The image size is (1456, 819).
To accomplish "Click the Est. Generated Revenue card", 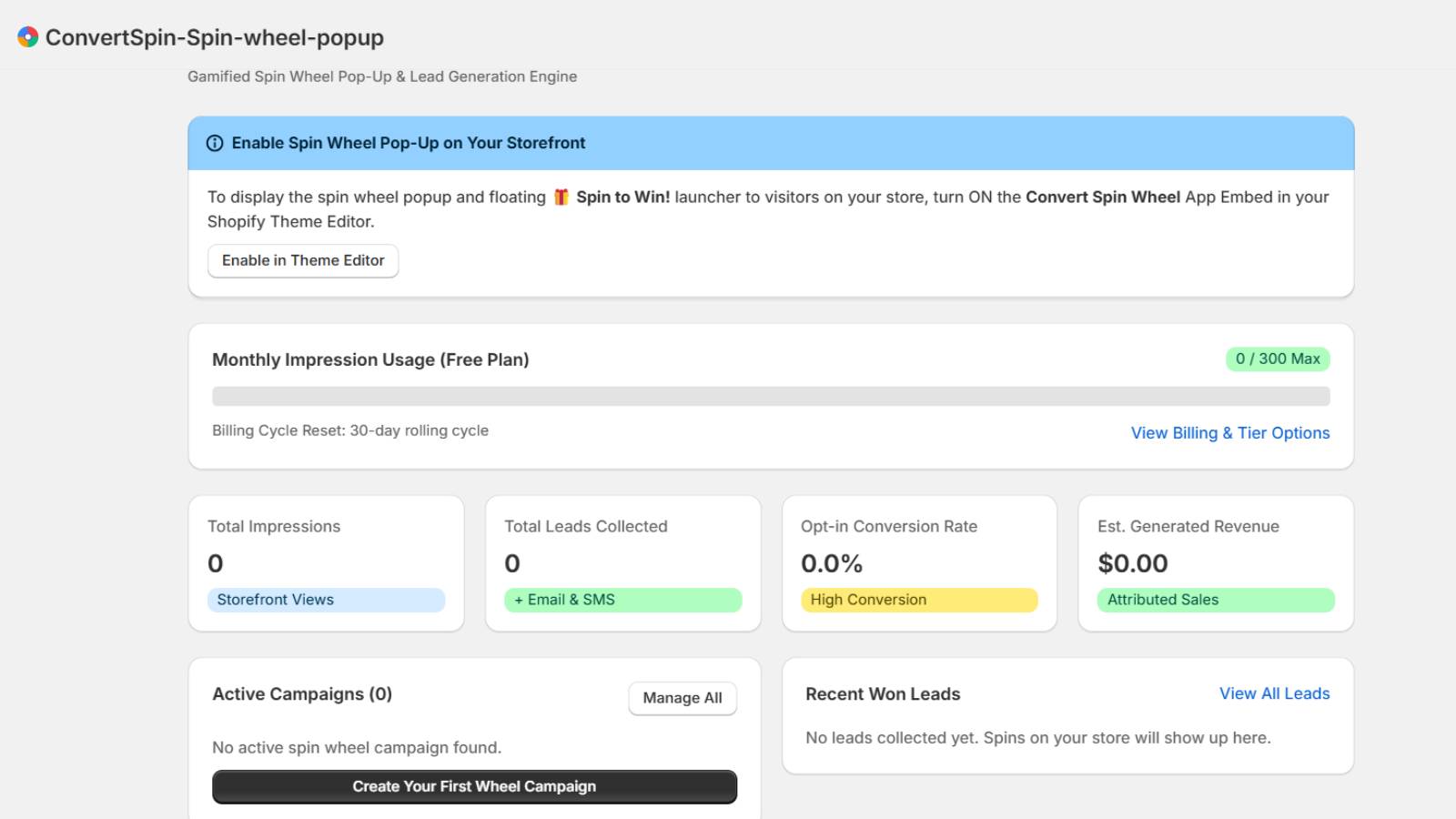I will [x=1216, y=563].
